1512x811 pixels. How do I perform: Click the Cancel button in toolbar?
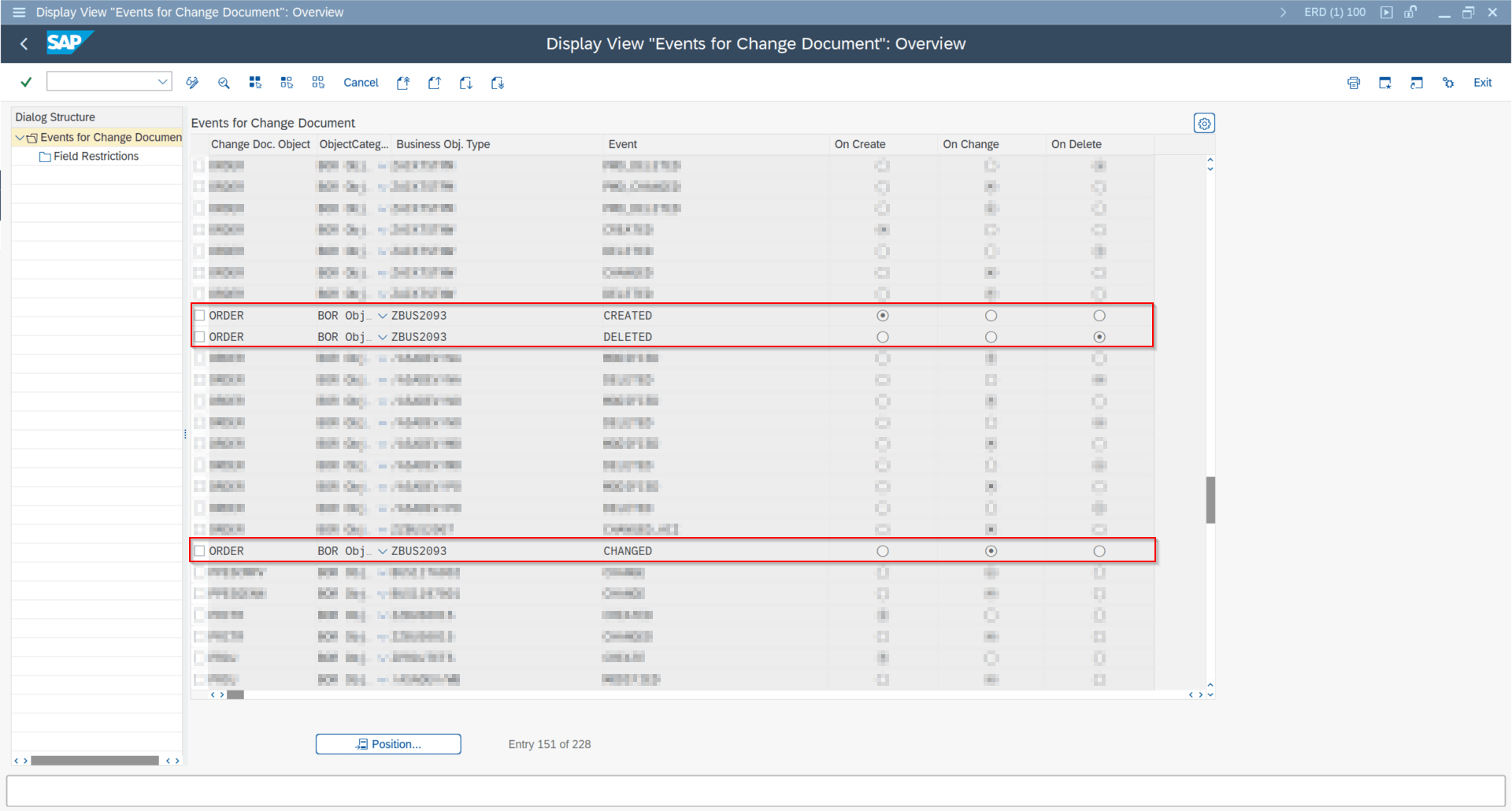361,83
